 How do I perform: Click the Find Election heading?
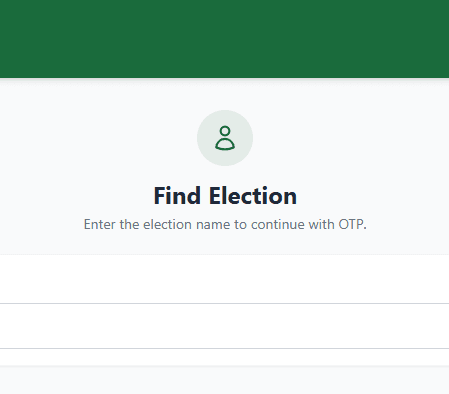[x=225, y=196]
